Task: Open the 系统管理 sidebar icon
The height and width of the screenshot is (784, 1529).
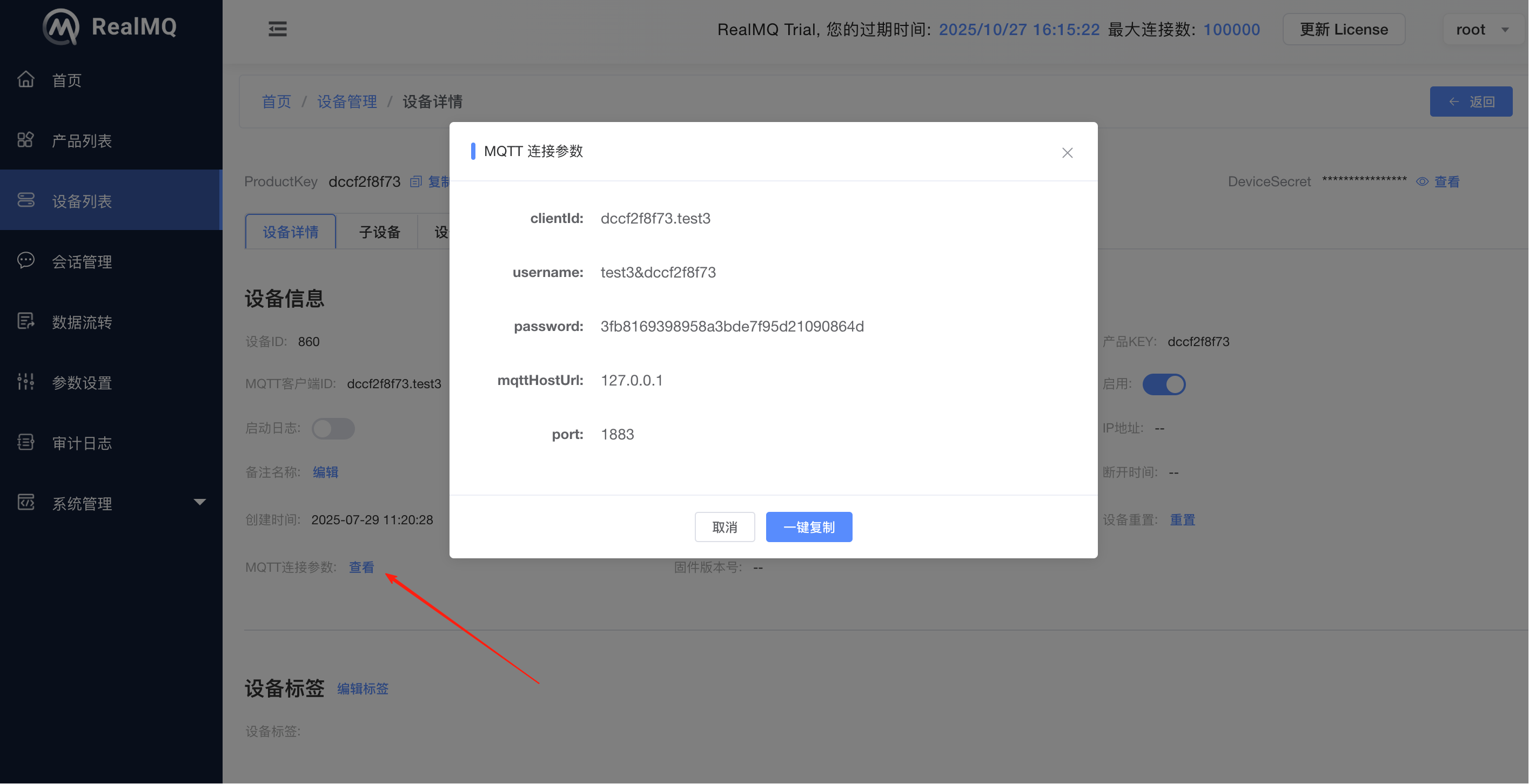Action: (x=25, y=503)
